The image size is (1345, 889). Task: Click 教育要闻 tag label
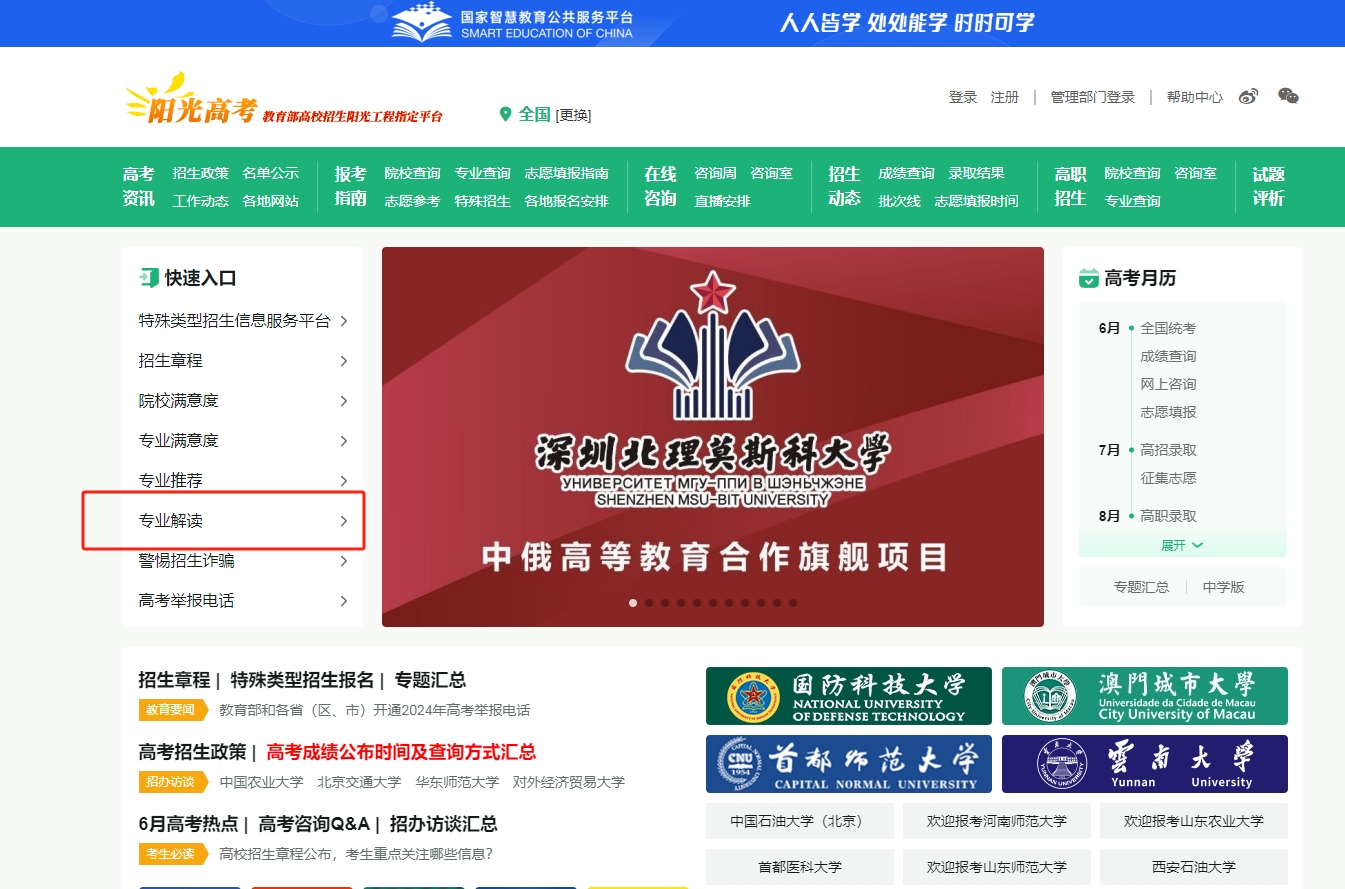[172, 710]
